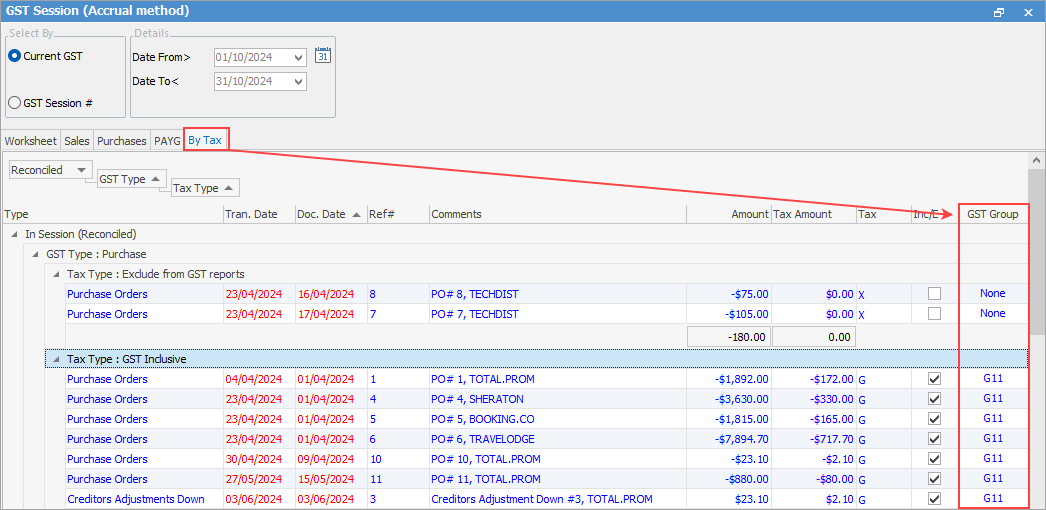Switch to the Worksheet tab
1046x510 pixels.
(30, 141)
